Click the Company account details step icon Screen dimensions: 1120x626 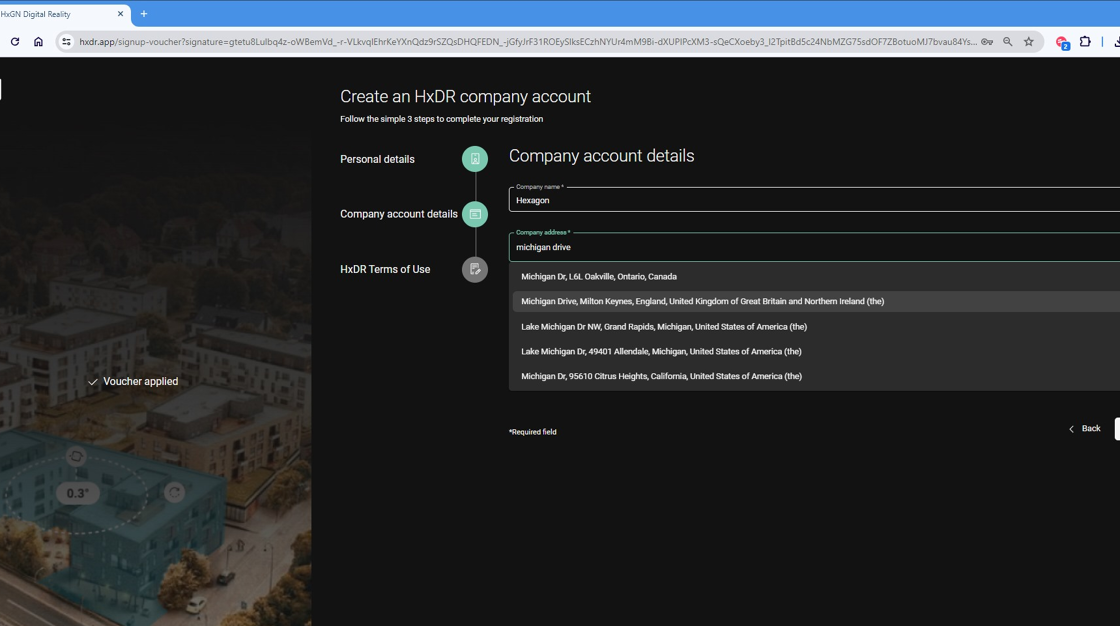pyautogui.click(x=475, y=214)
